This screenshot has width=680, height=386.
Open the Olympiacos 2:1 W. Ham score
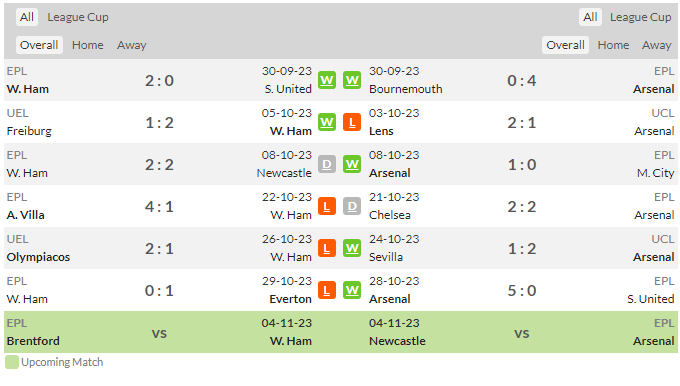coord(159,249)
